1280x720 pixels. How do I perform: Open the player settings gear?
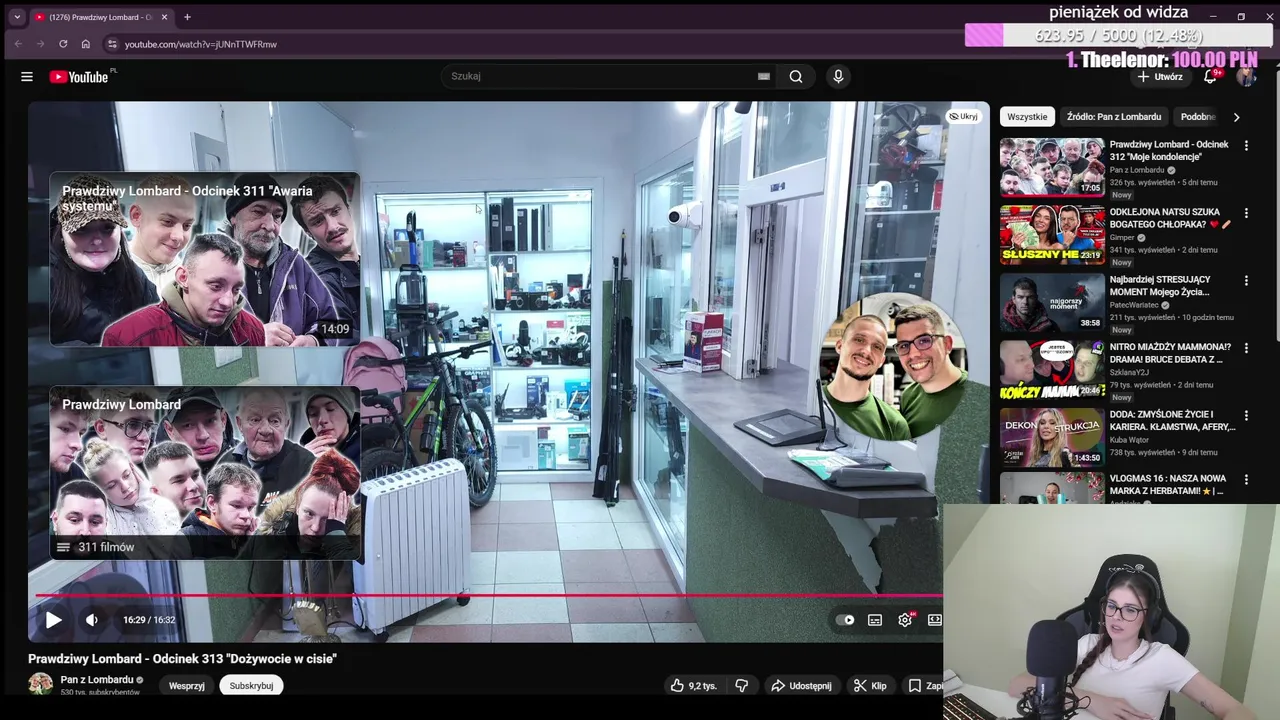pyautogui.click(x=905, y=620)
